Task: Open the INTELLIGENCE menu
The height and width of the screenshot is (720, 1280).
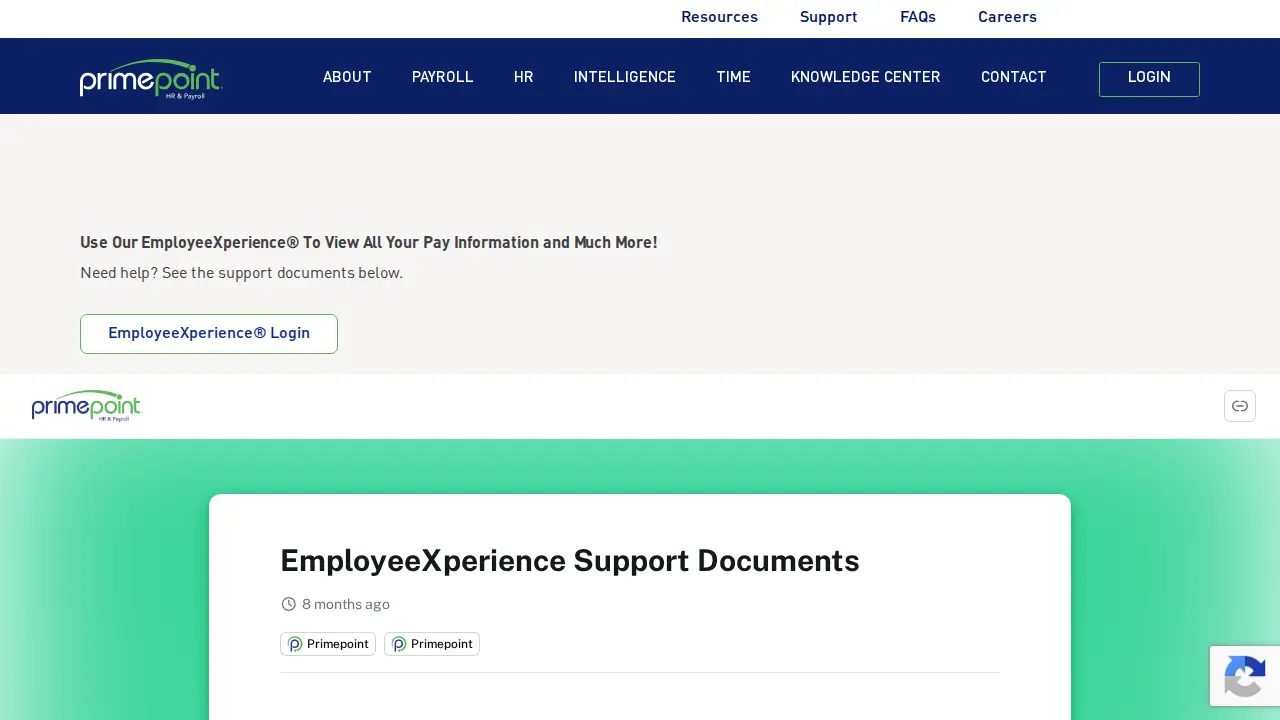Action: point(625,77)
